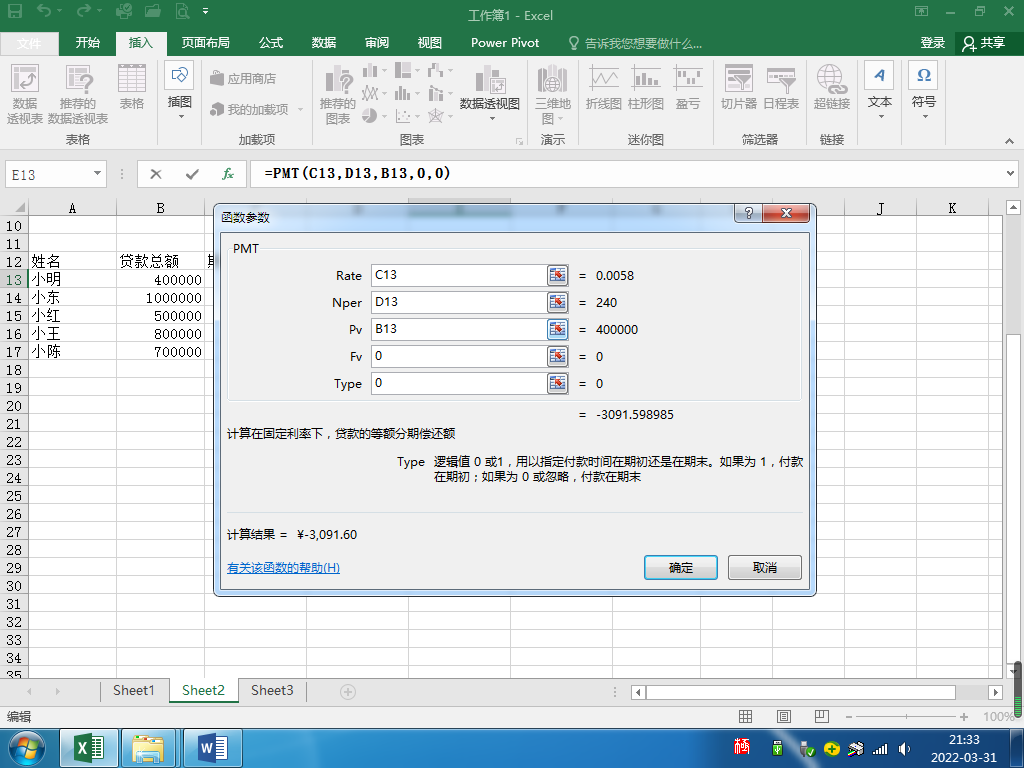Cancel formula entry with the X icon

[x=155, y=174]
